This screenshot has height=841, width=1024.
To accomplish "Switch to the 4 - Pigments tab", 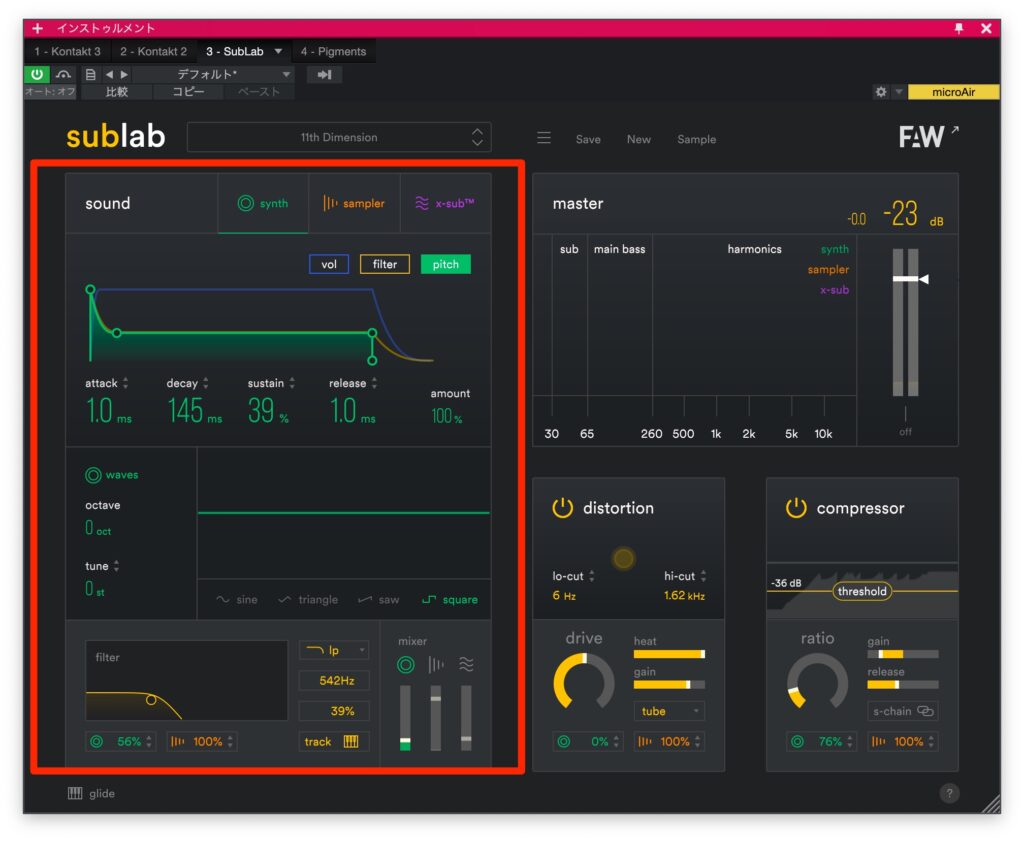I will [334, 51].
